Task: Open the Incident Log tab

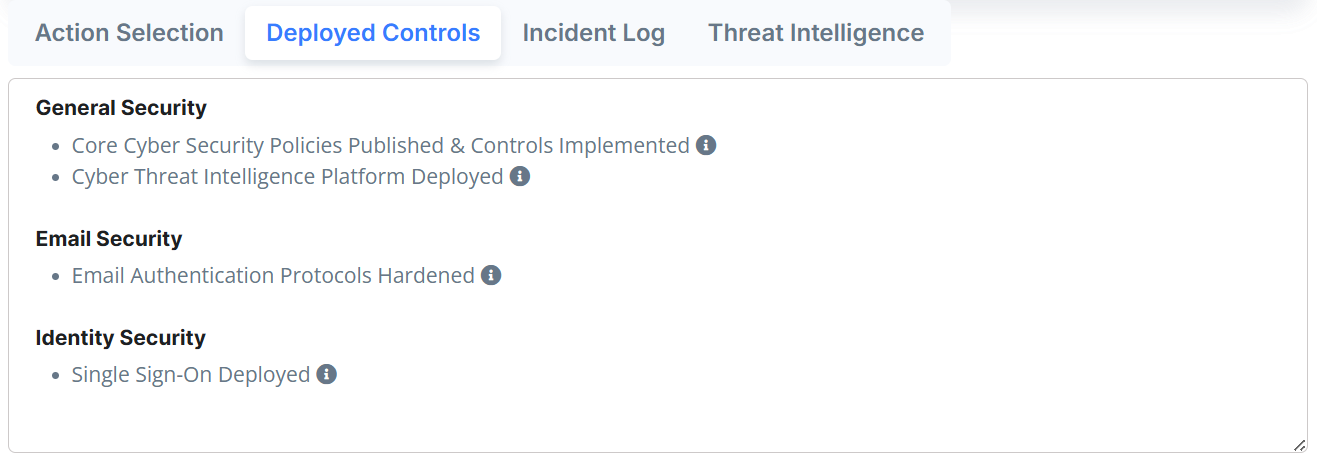Action: (x=593, y=33)
